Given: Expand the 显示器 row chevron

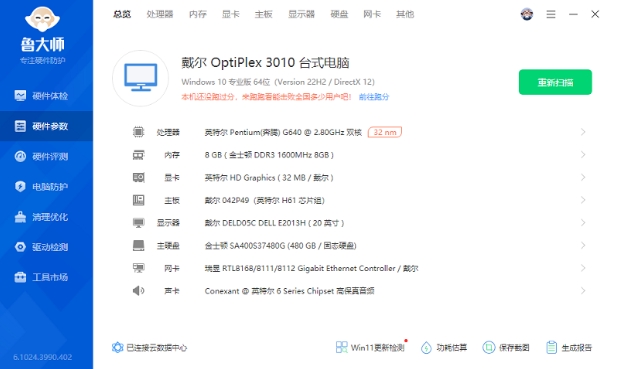Looking at the screenshot, I should [x=583, y=223].
